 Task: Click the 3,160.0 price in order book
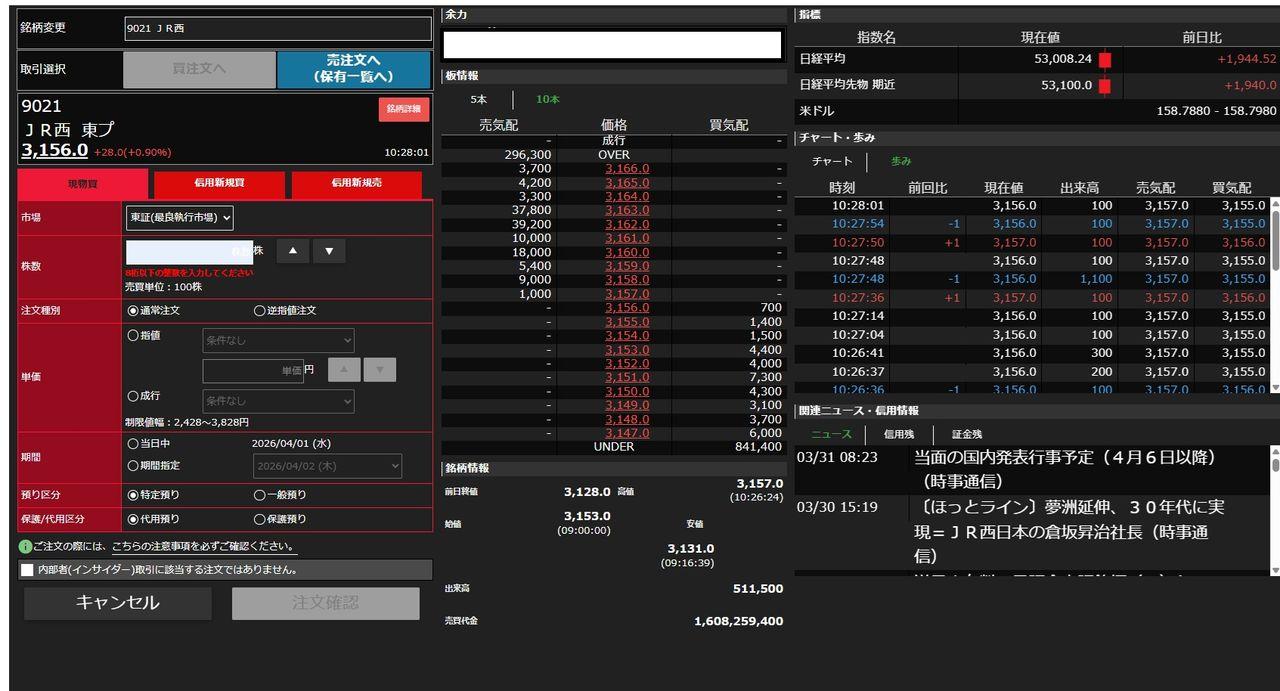coord(627,253)
